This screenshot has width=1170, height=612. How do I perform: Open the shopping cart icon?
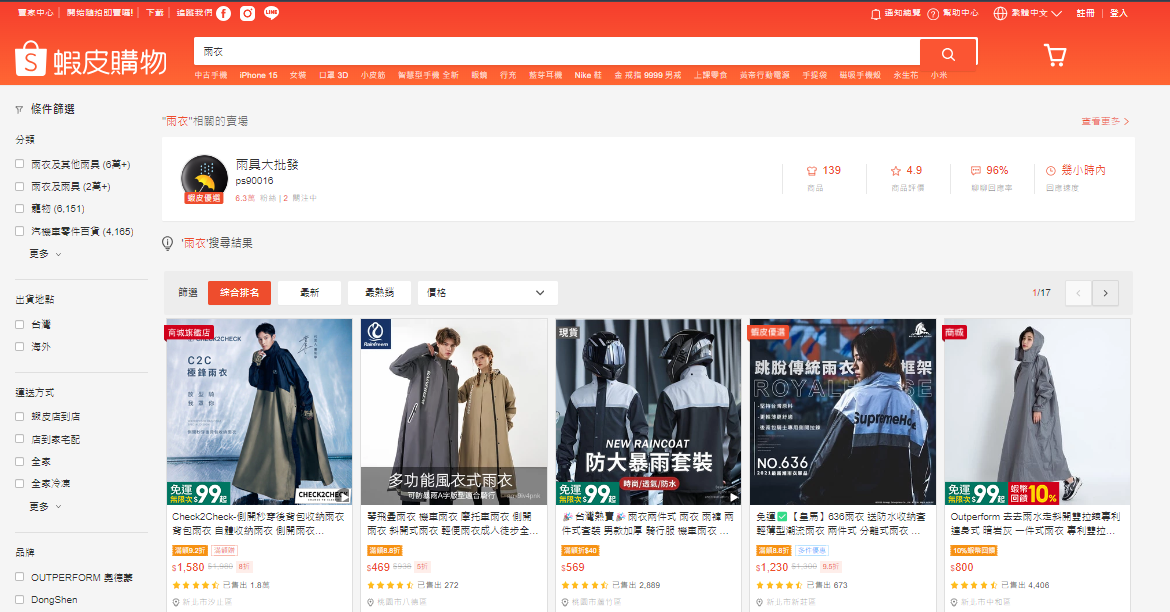coord(1055,55)
